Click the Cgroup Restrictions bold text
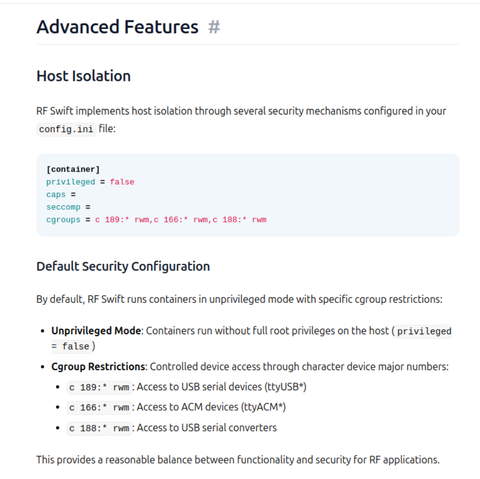 (x=98, y=367)
